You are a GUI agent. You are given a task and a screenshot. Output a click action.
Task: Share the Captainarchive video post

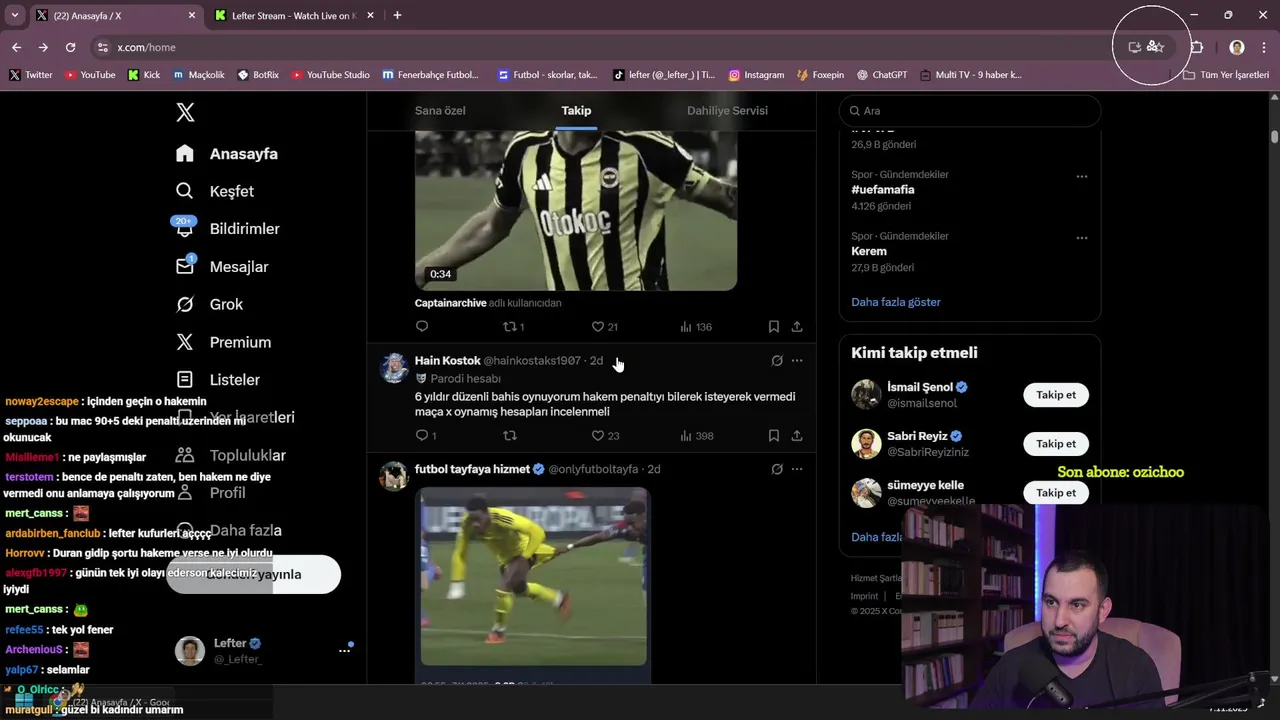coord(797,327)
